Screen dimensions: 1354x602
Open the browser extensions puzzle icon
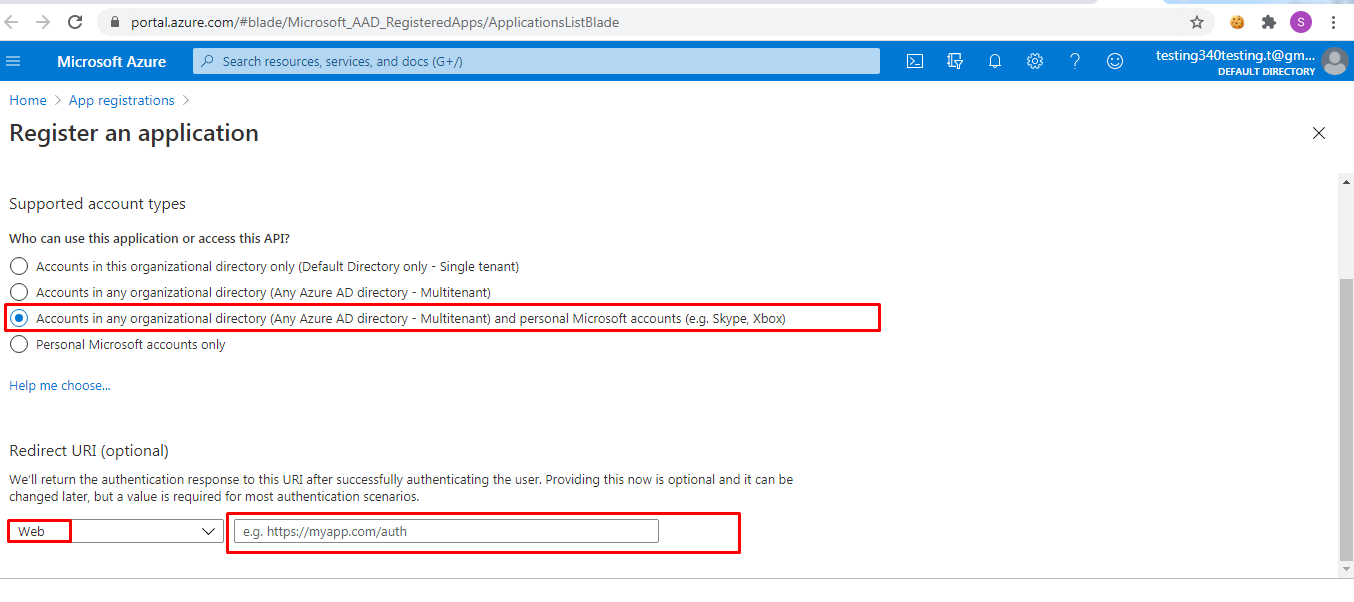1268,22
